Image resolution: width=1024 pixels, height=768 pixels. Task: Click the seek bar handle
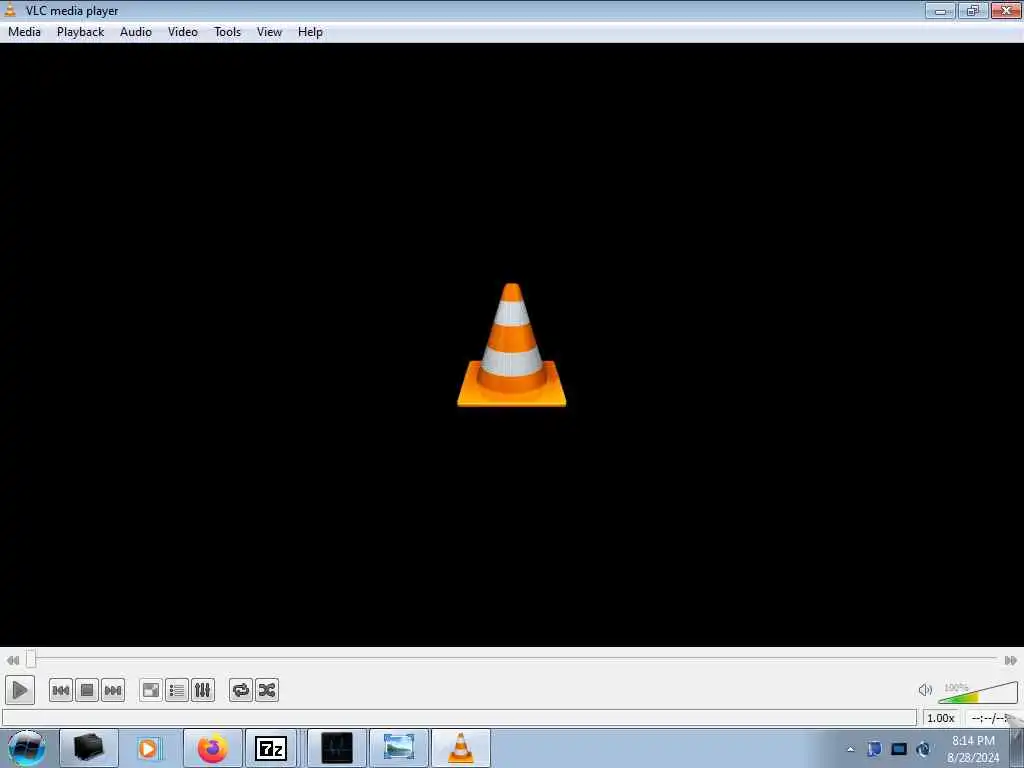31,659
